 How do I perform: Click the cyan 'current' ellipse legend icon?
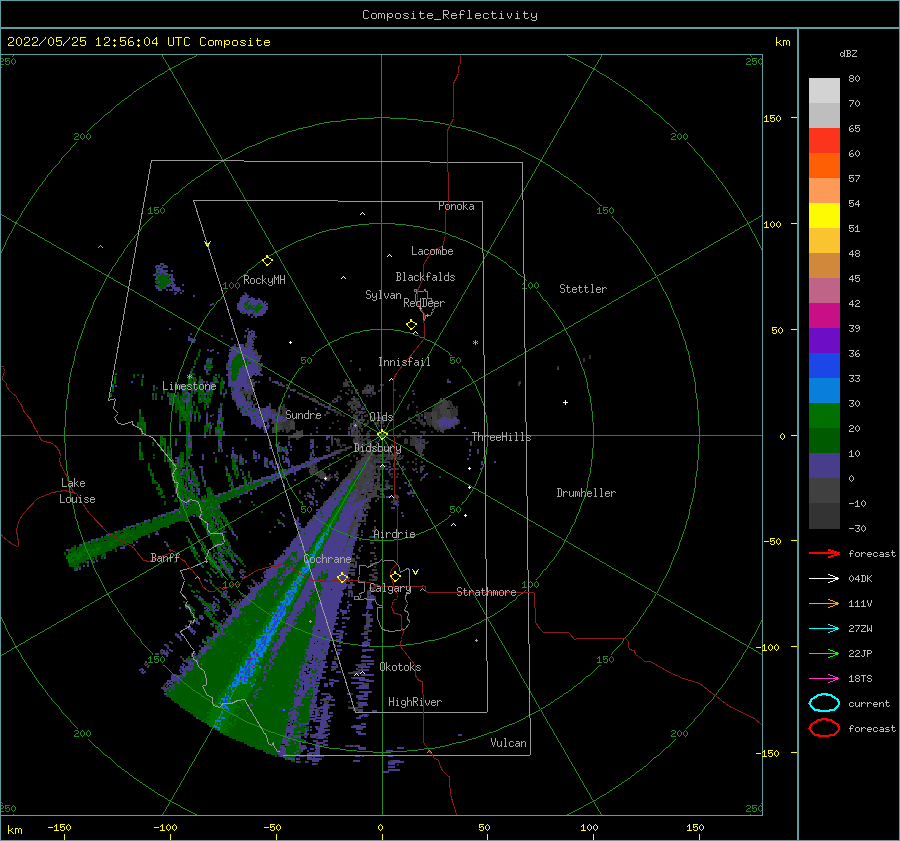pos(824,703)
